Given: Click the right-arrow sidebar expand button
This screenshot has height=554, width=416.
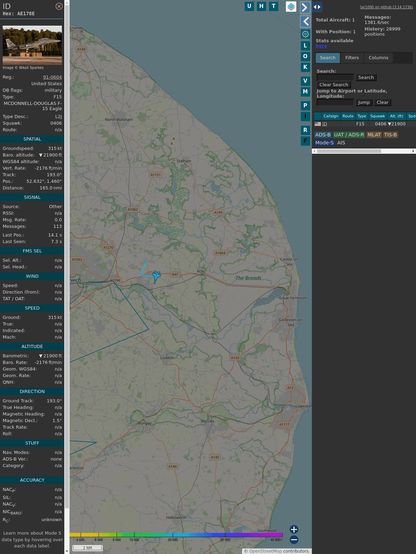Looking at the screenshot, I should click(305, 7).
